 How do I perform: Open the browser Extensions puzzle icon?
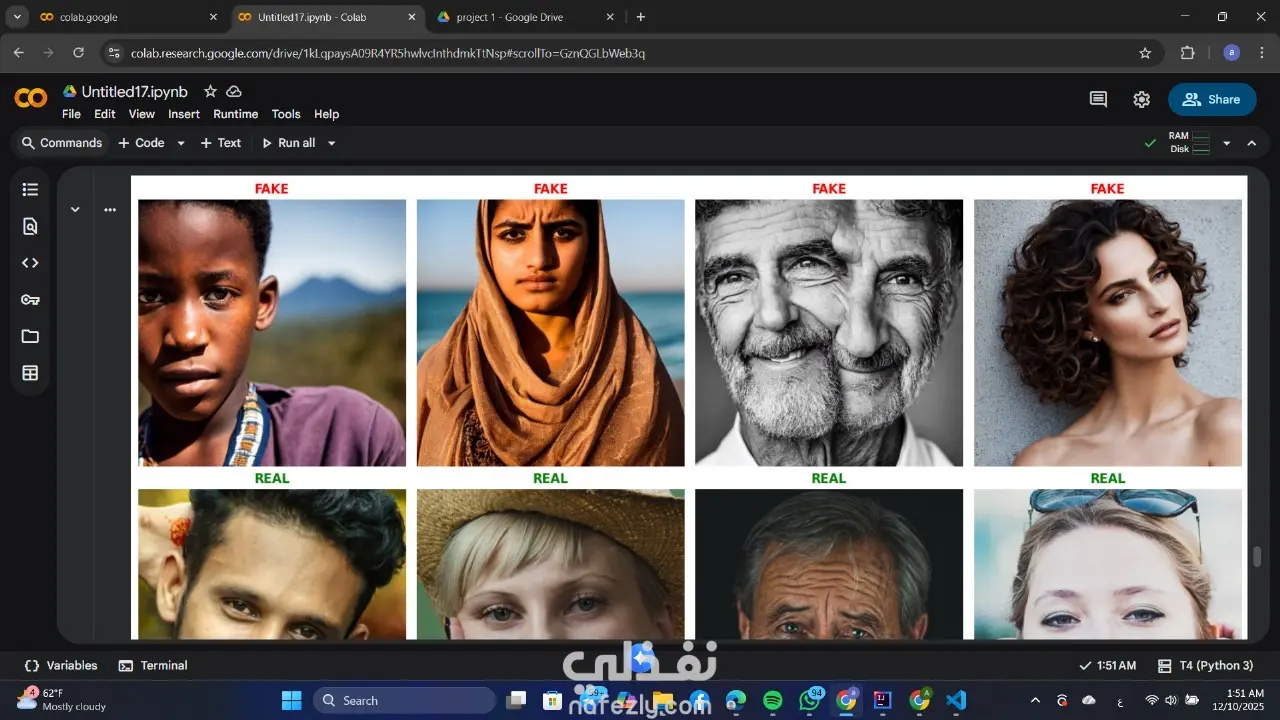point(1188,53)
